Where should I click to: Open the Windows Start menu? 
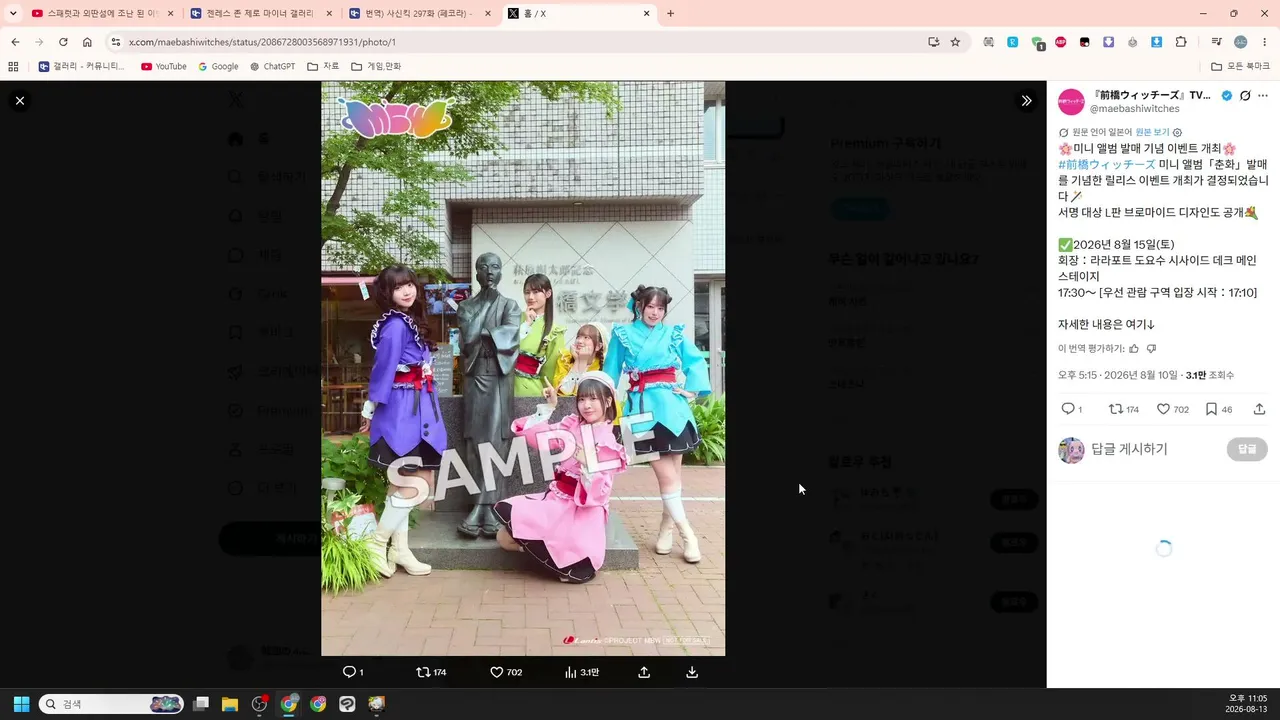point(21,704)
